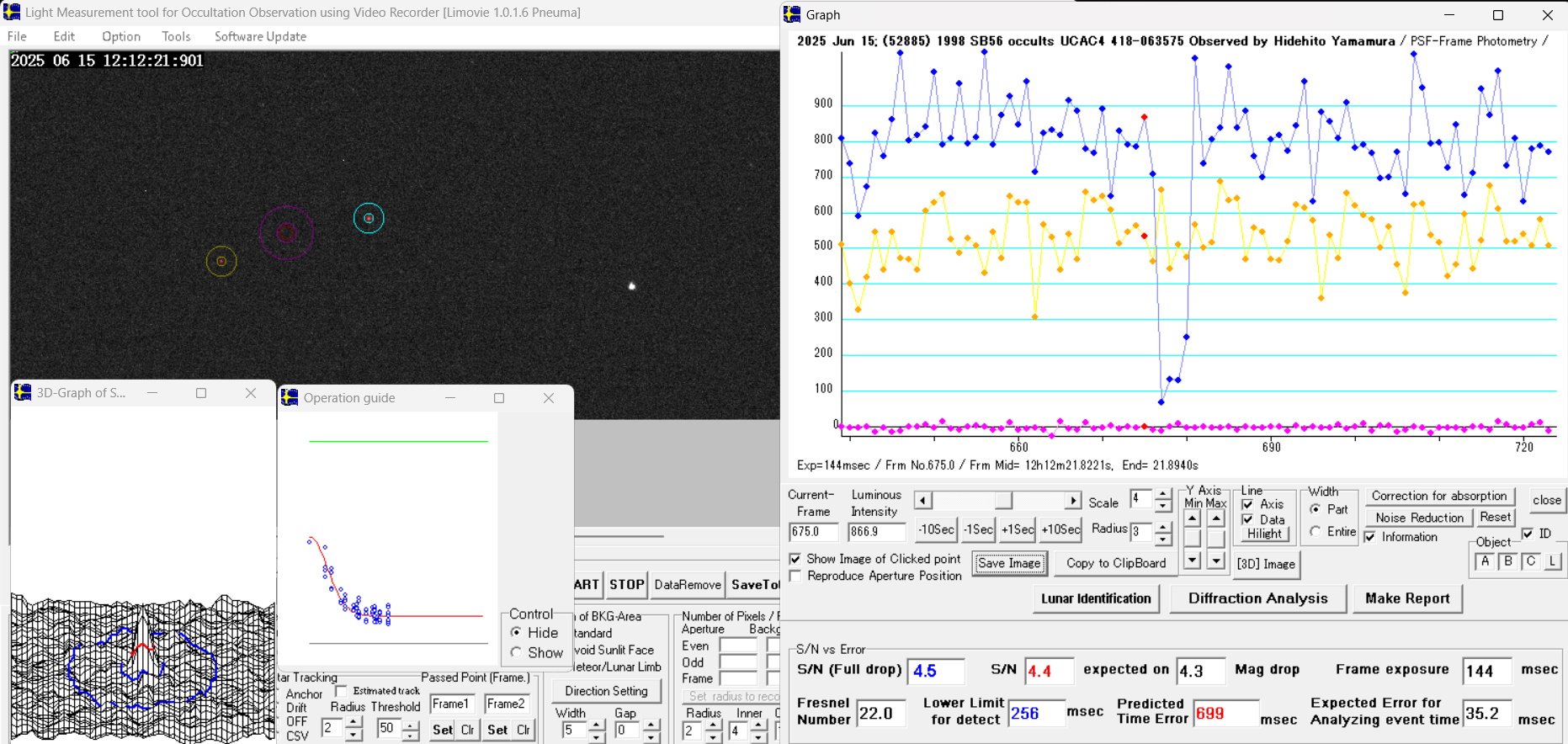Open the Tools menu
1568x744 pixels.
click(x=176, y=36)
